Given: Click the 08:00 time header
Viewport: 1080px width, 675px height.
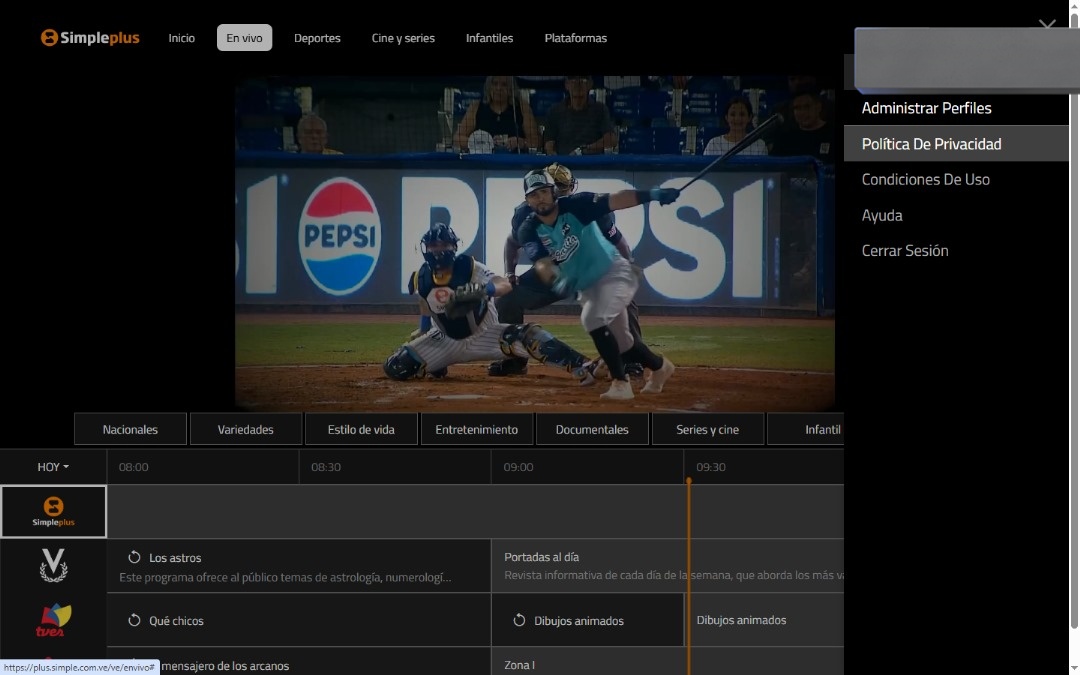Looking at the screenshot, I should pos(134,467).
